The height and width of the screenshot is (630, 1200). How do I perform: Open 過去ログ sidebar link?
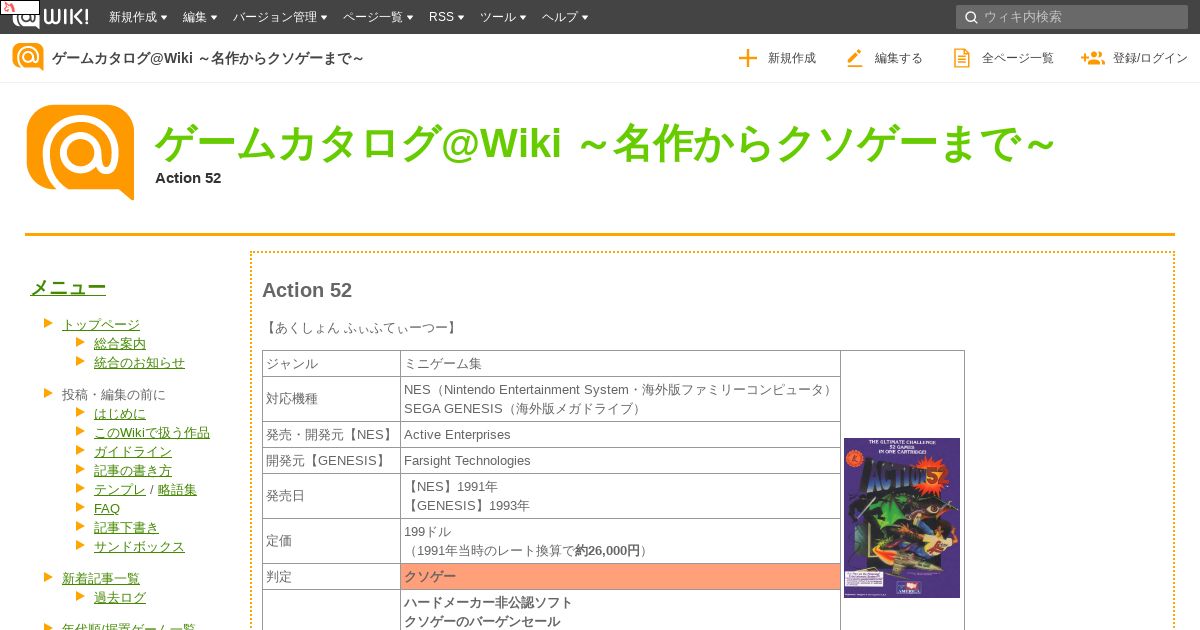pyautogui.click(x=120, y=597)
